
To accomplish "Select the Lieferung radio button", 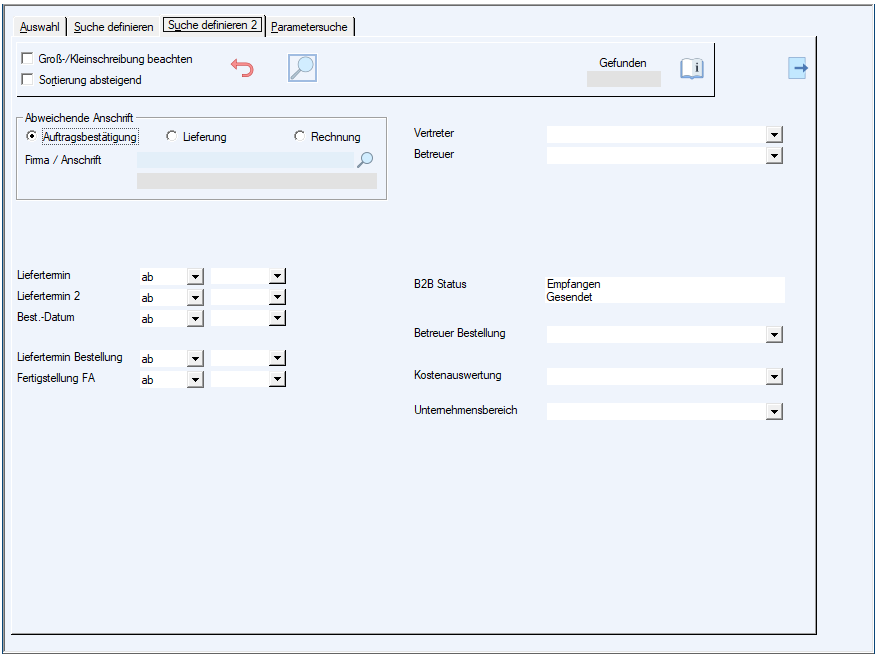I will 172,136.
